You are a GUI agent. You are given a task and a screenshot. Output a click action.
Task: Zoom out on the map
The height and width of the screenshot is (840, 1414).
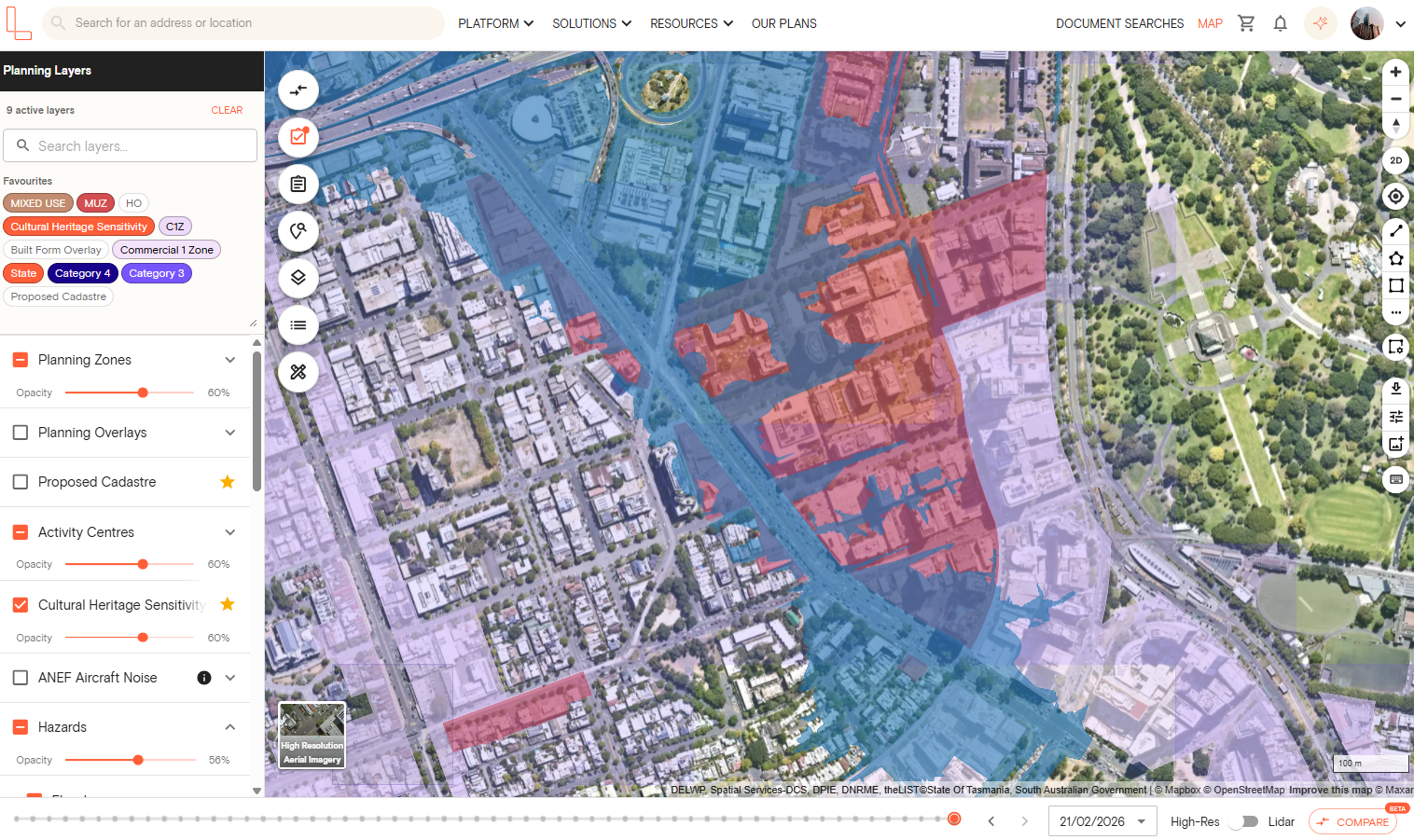click(x=1395, y=99)
